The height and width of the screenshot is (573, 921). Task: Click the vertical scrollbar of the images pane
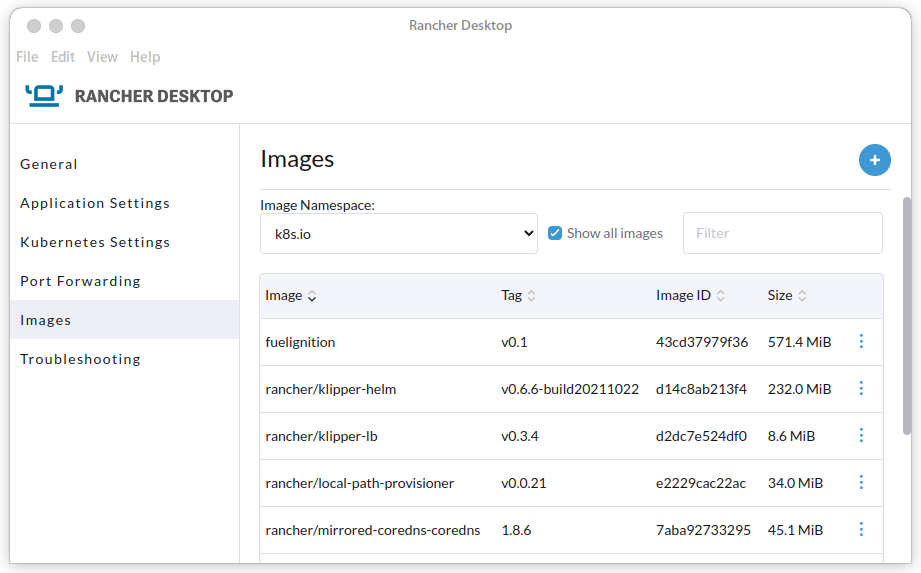coord(907,316)
